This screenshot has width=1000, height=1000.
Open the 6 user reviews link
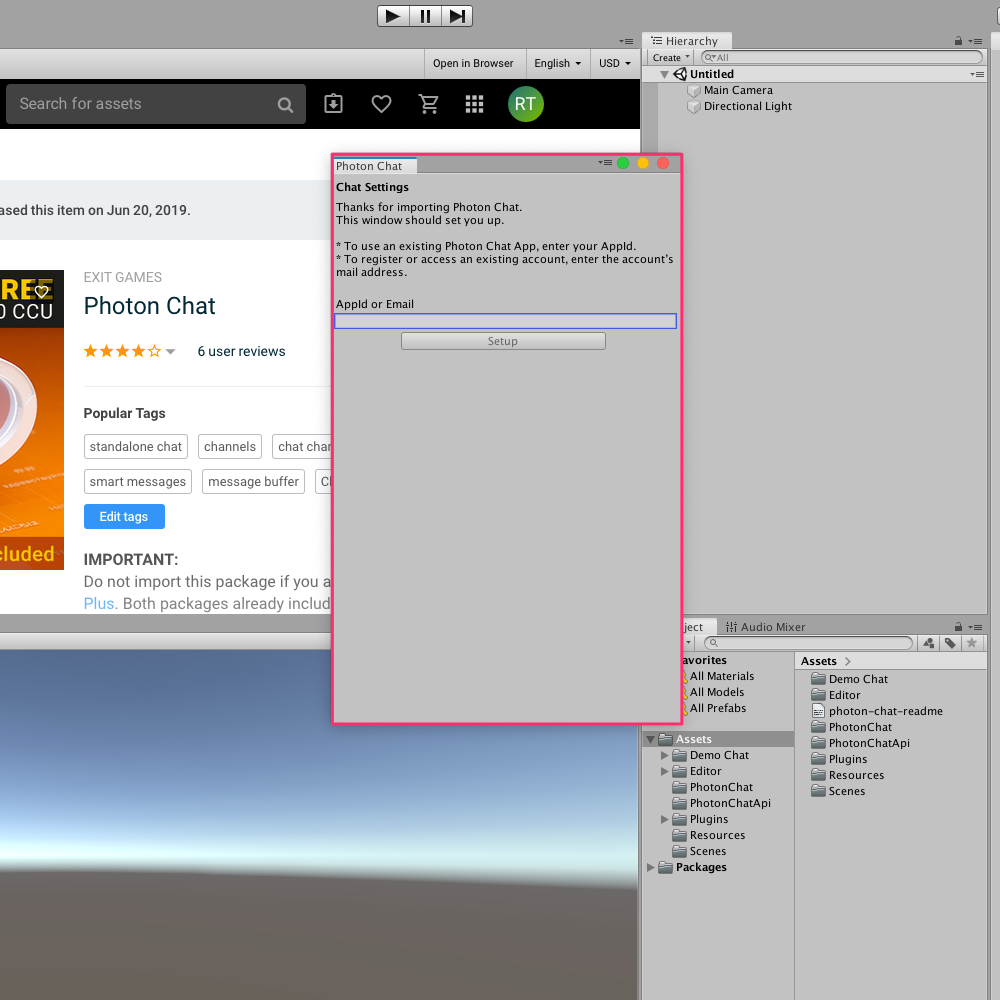point(241,351)
